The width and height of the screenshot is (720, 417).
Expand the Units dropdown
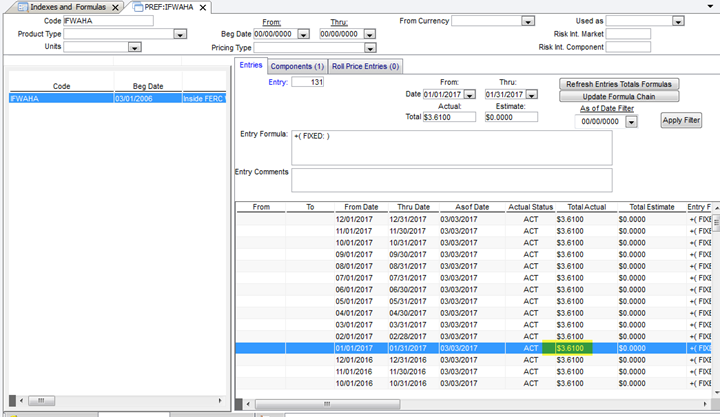coord(134,47)
